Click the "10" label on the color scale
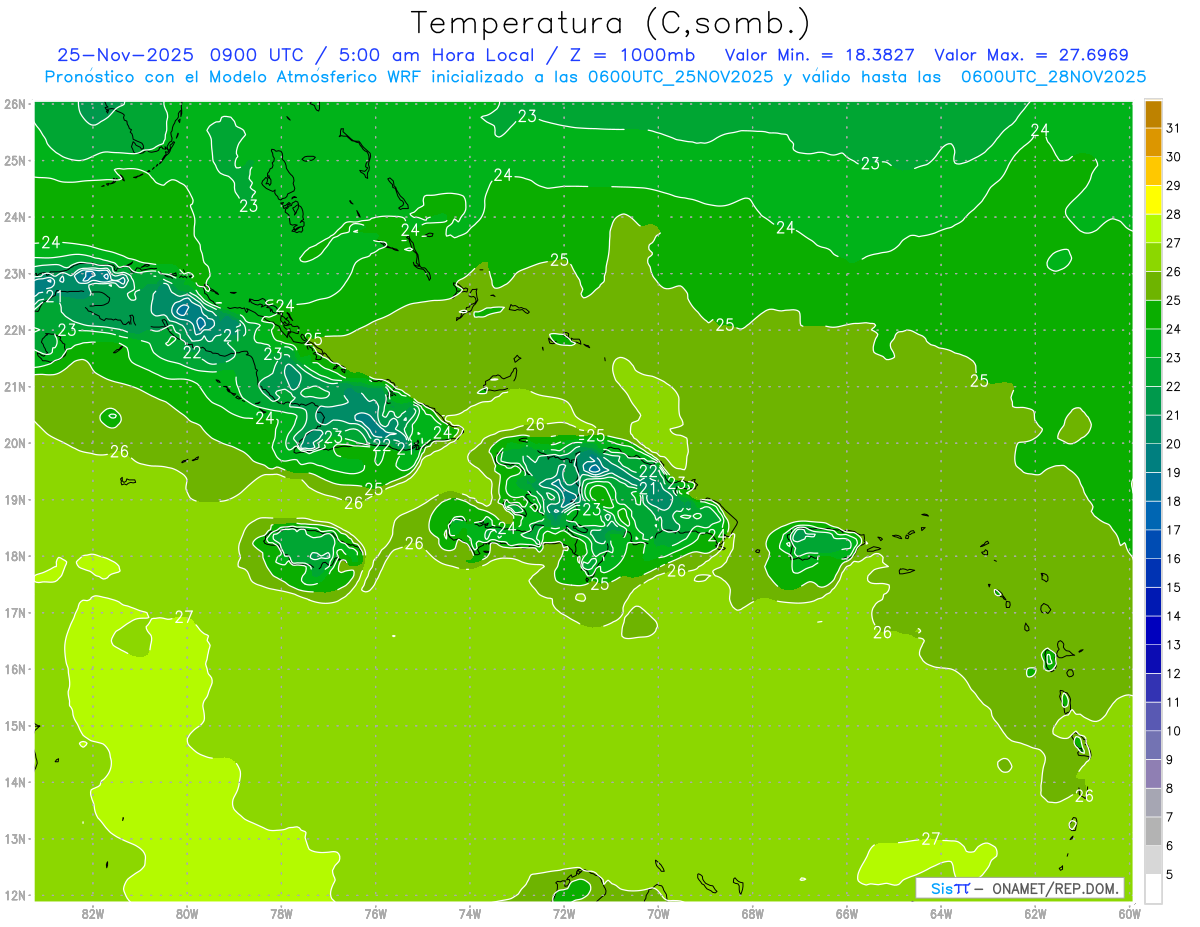Screen dimensions: 1200x927 [1173, 731]
